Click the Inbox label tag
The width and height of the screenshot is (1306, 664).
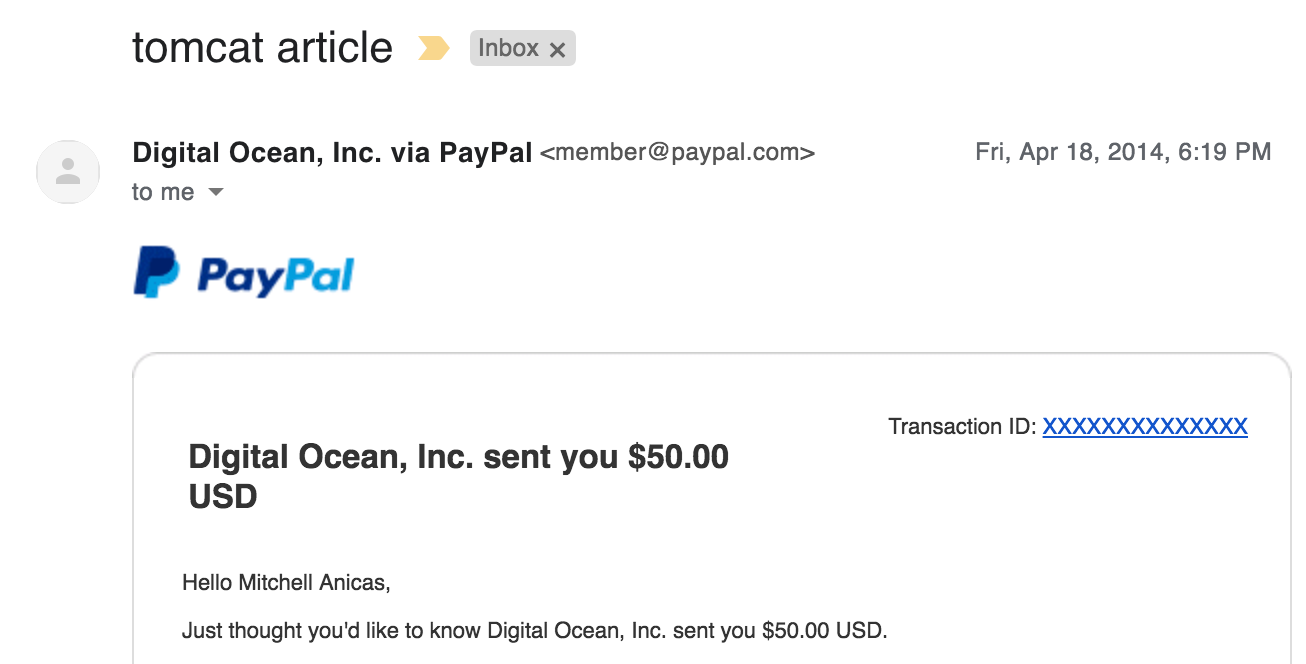click(x=508, y=48)
